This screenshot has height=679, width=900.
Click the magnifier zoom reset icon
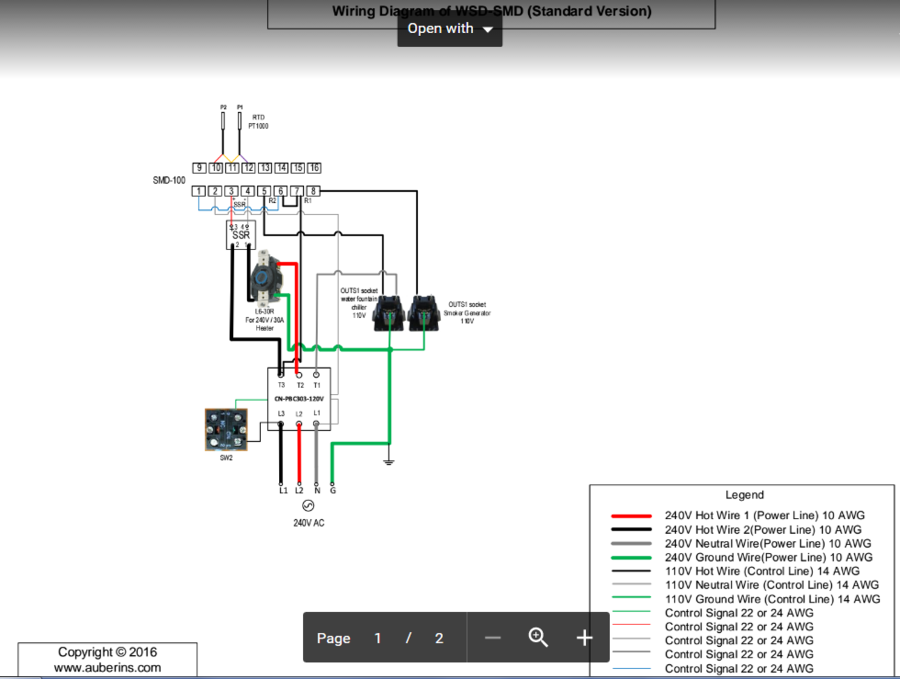coord(539,638)
